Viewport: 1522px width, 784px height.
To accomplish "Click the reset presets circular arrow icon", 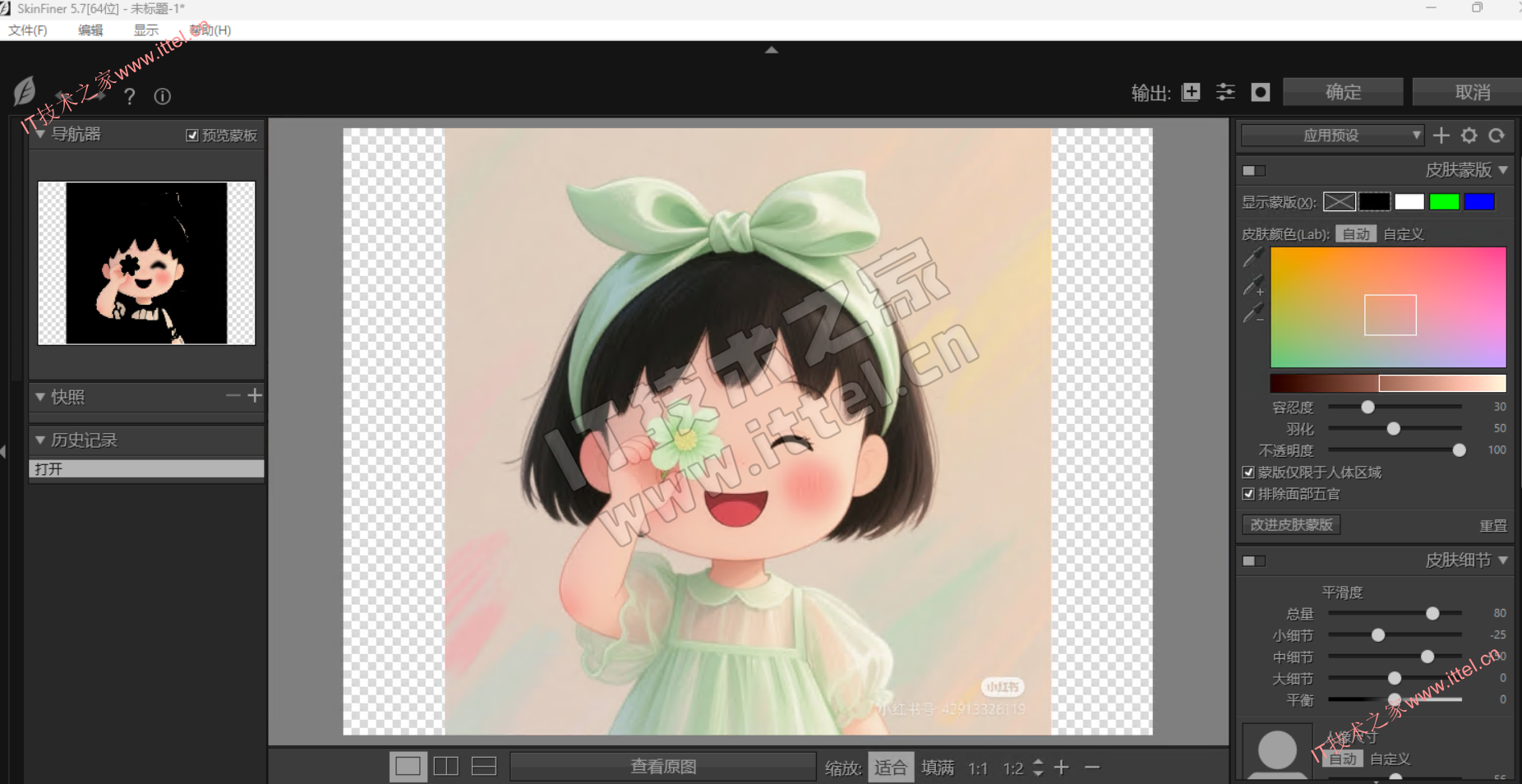I will point(1497,136).
